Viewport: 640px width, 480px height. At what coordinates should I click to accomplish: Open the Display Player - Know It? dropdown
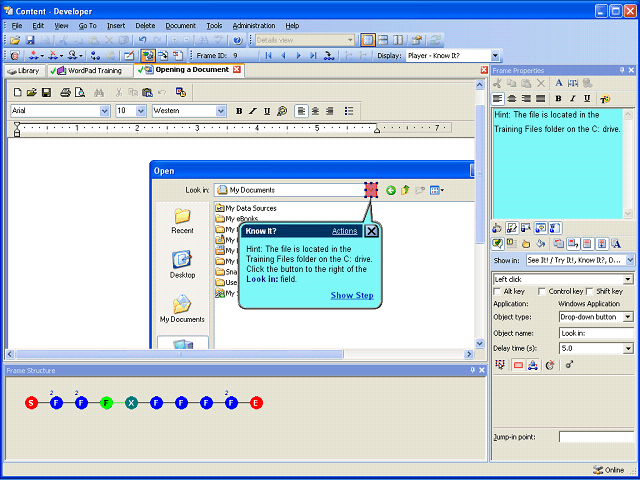tap(495, 56)
